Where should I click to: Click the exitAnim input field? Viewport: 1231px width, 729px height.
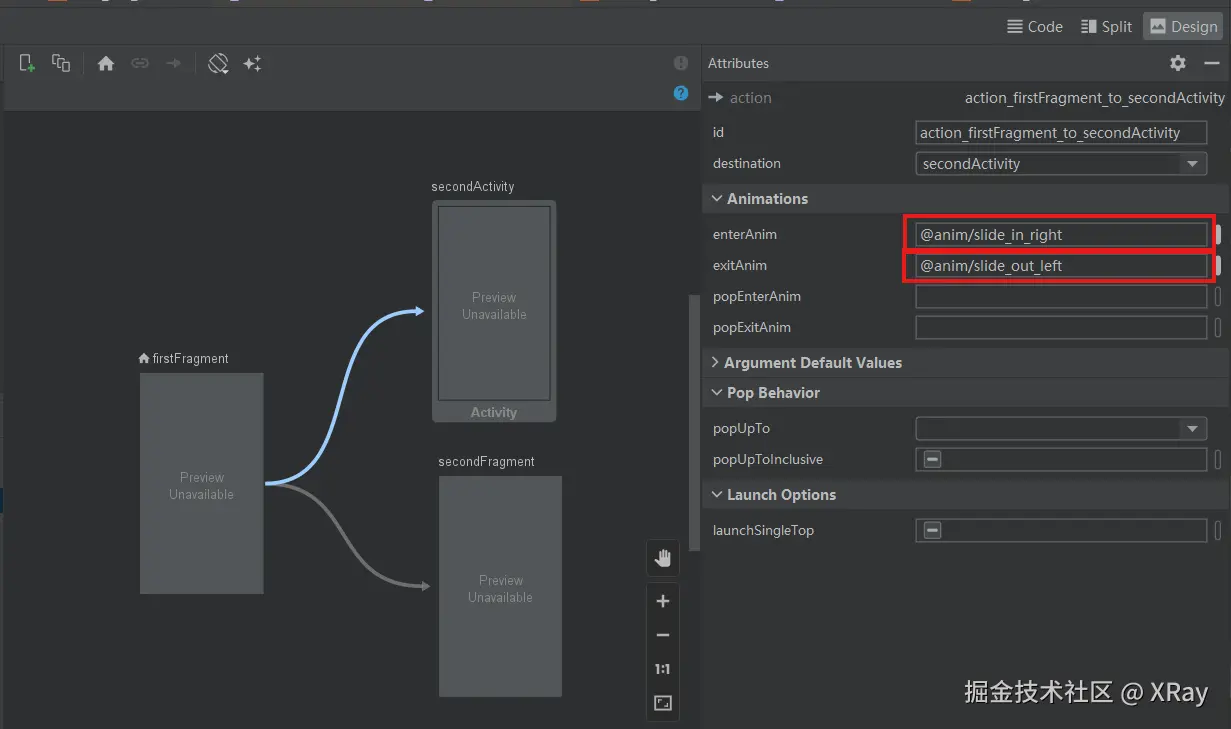click(1061, 266)
